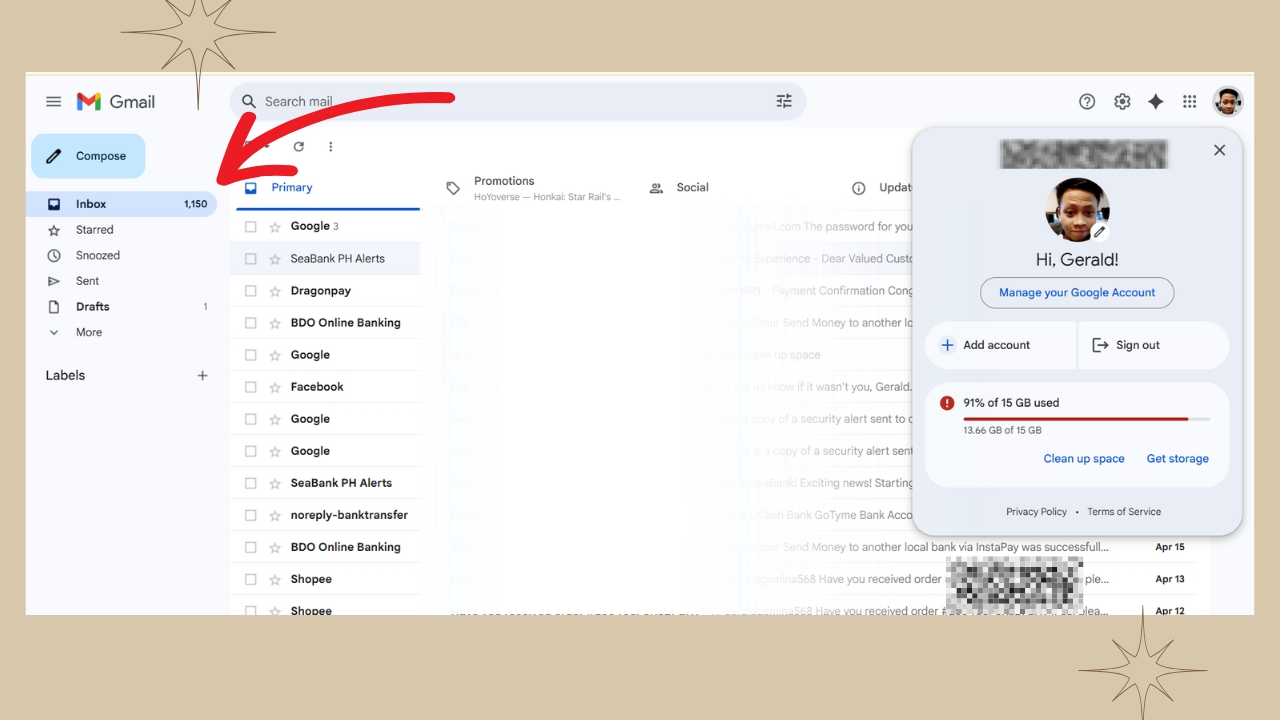Tick the BDO Online Banking Apr 15 checkbox
Viewport: 1280px width, 720px height.
(251, 547)
